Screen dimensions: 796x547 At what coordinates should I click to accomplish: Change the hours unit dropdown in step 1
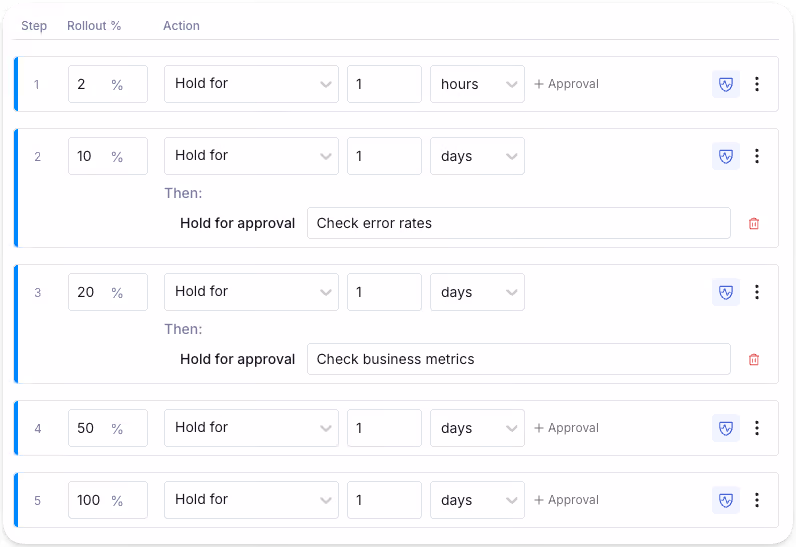pos(477,84)
